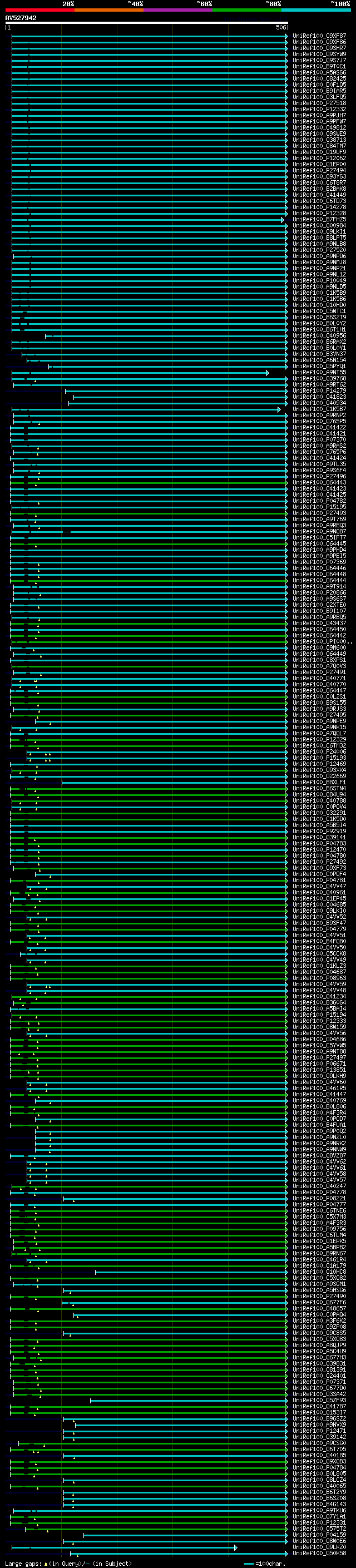
Task: Click the UniRef100_C1K5B7 alignment arrowhead
Action: tap(279, 409)
